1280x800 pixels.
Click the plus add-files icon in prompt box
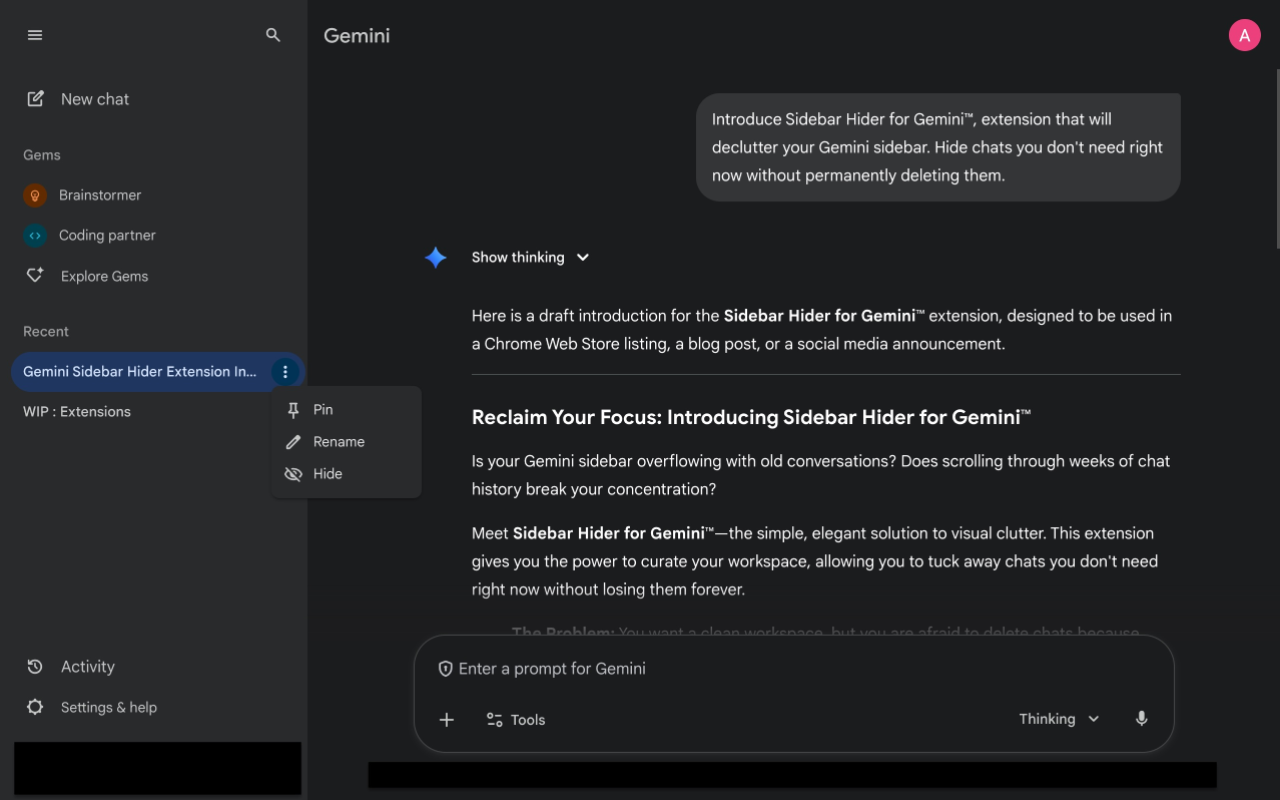click(x=447, y=720)
